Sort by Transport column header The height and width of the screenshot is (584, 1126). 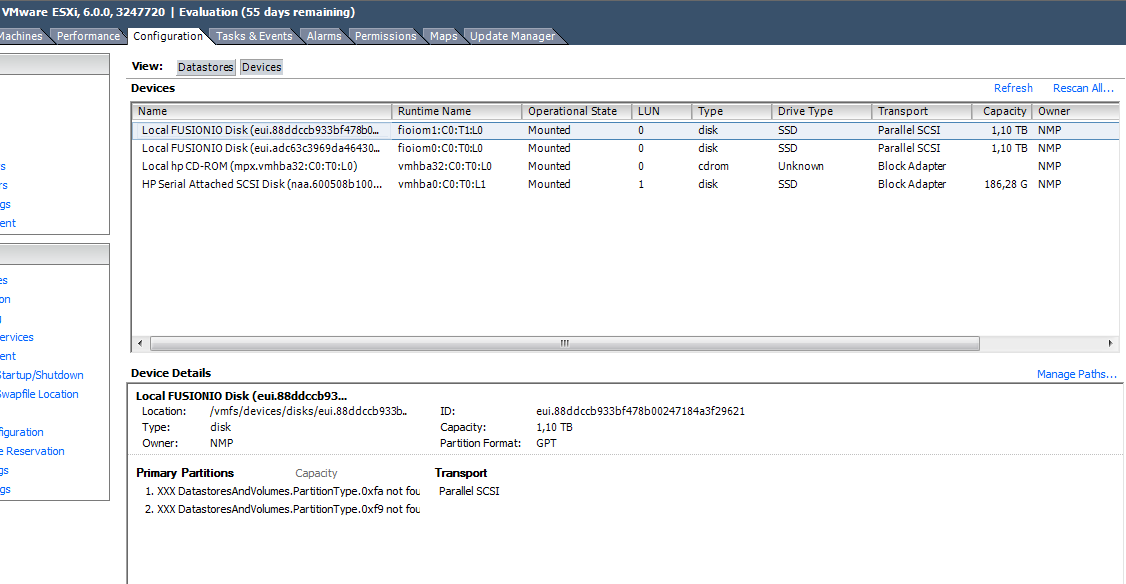921,111
